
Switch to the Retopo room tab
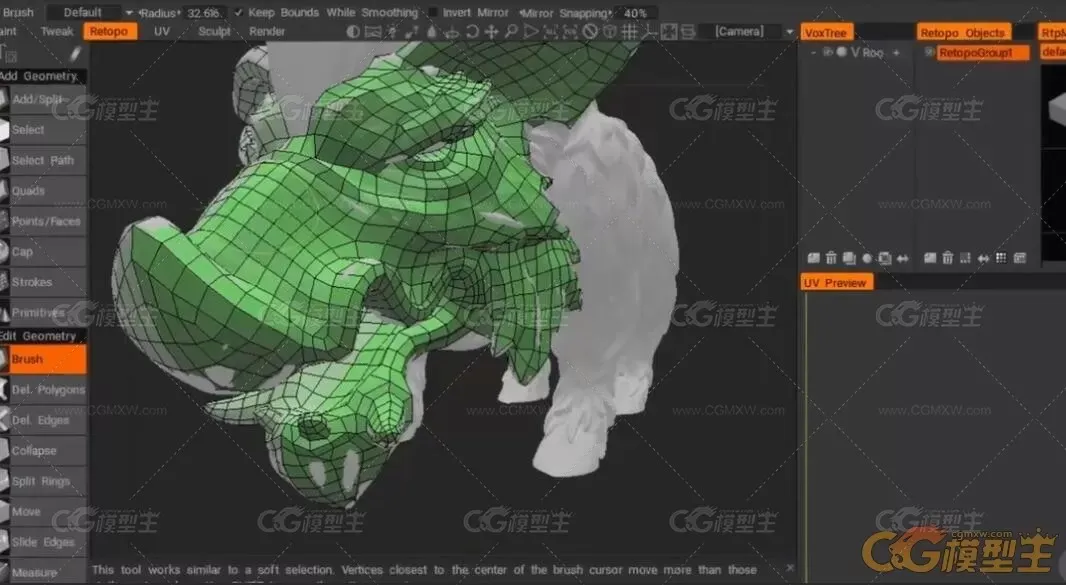click(109, 31)
